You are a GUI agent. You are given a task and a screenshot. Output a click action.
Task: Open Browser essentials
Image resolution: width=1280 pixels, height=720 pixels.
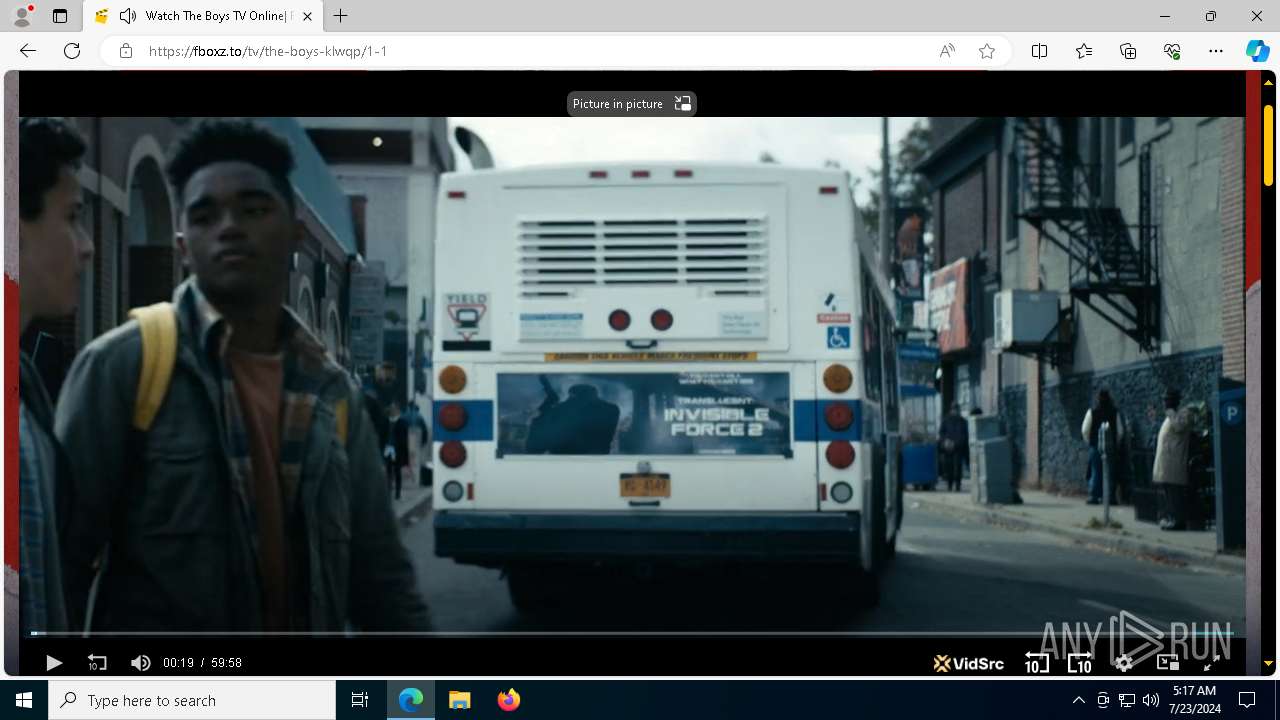click(1172, 51)
